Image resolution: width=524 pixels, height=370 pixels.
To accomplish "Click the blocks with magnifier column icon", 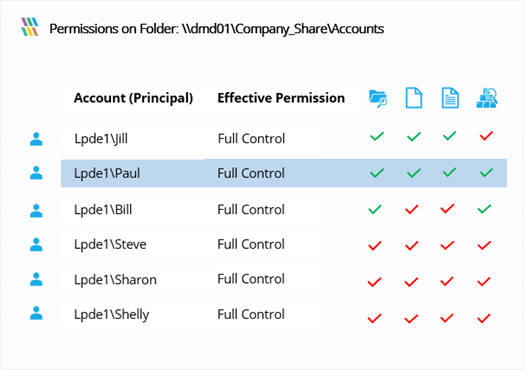I will pyautogui.click(x=487, y=98).
